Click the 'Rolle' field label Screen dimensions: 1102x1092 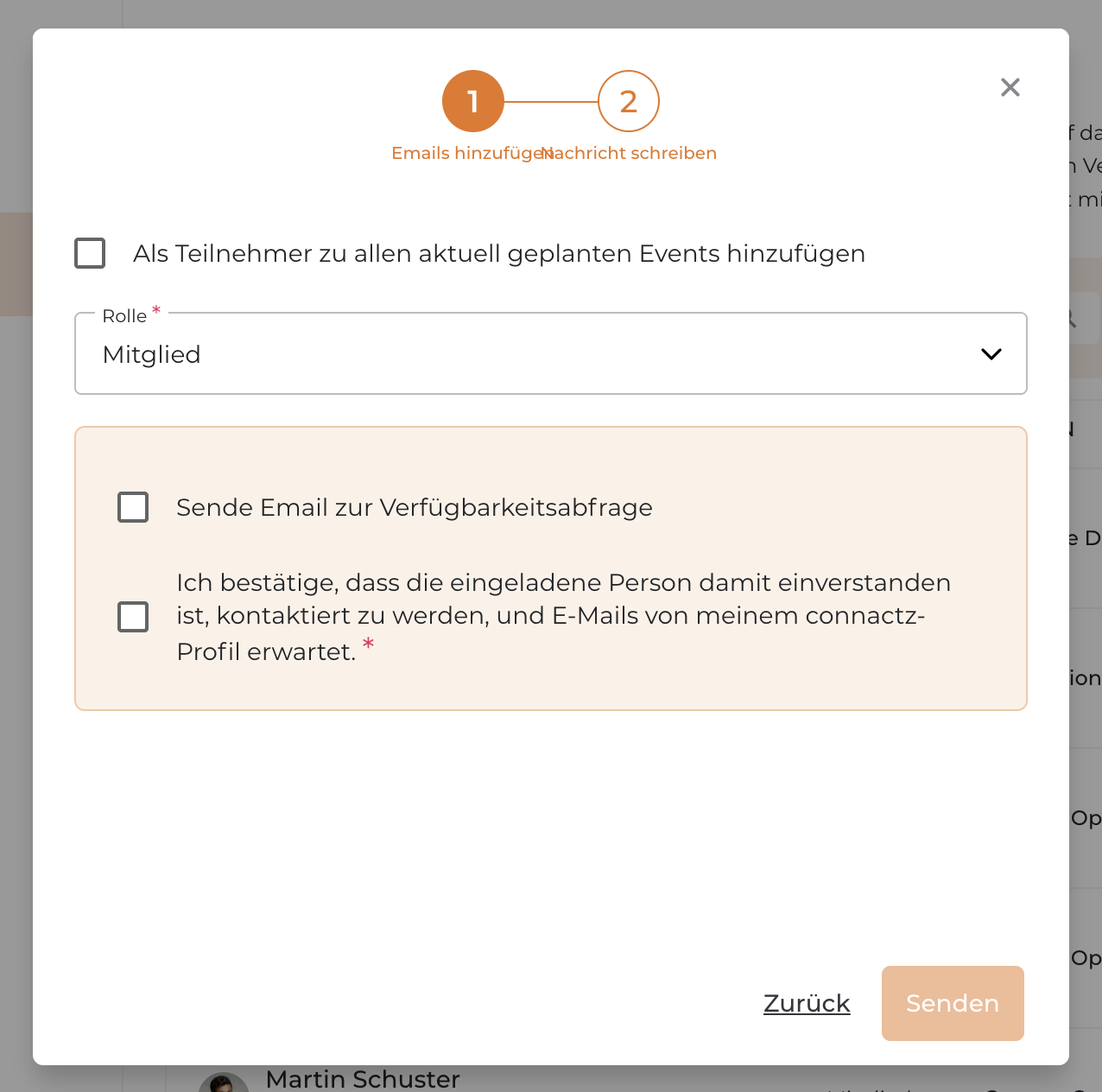[x=124, y=316]
